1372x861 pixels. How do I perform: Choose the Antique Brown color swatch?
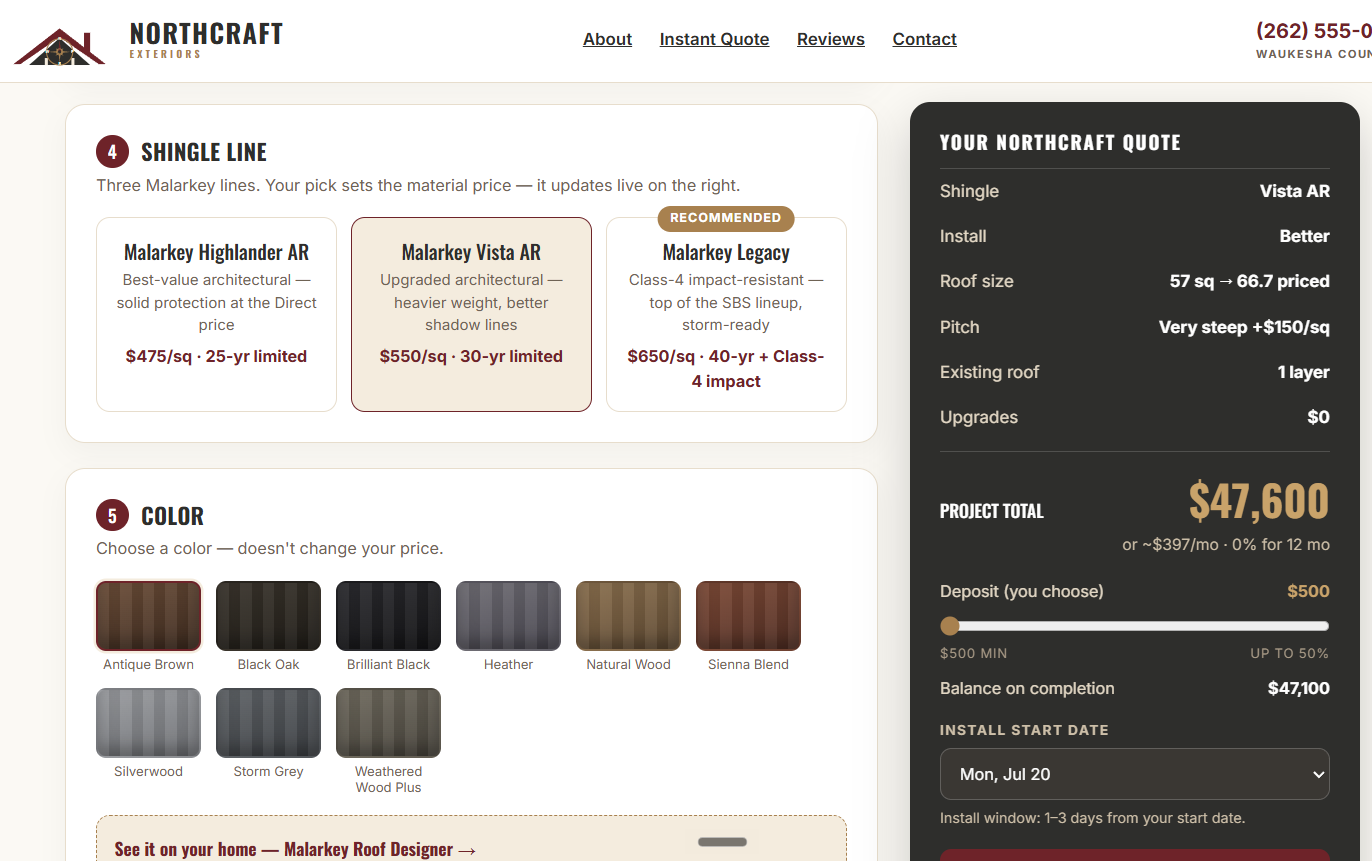tap(148, 616)
